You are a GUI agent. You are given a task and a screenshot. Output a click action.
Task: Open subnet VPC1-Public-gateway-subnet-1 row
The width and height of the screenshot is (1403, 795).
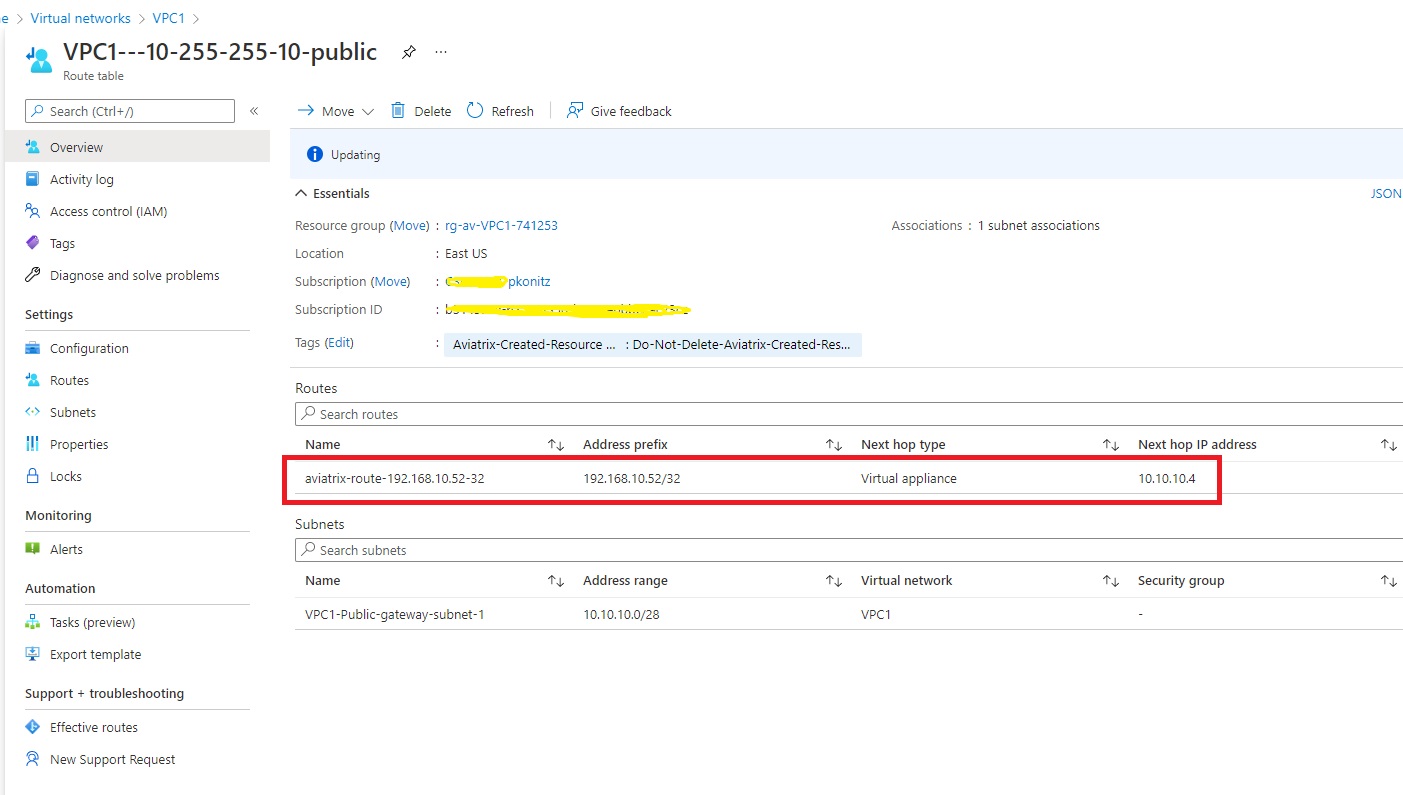(x=849, y=614)
